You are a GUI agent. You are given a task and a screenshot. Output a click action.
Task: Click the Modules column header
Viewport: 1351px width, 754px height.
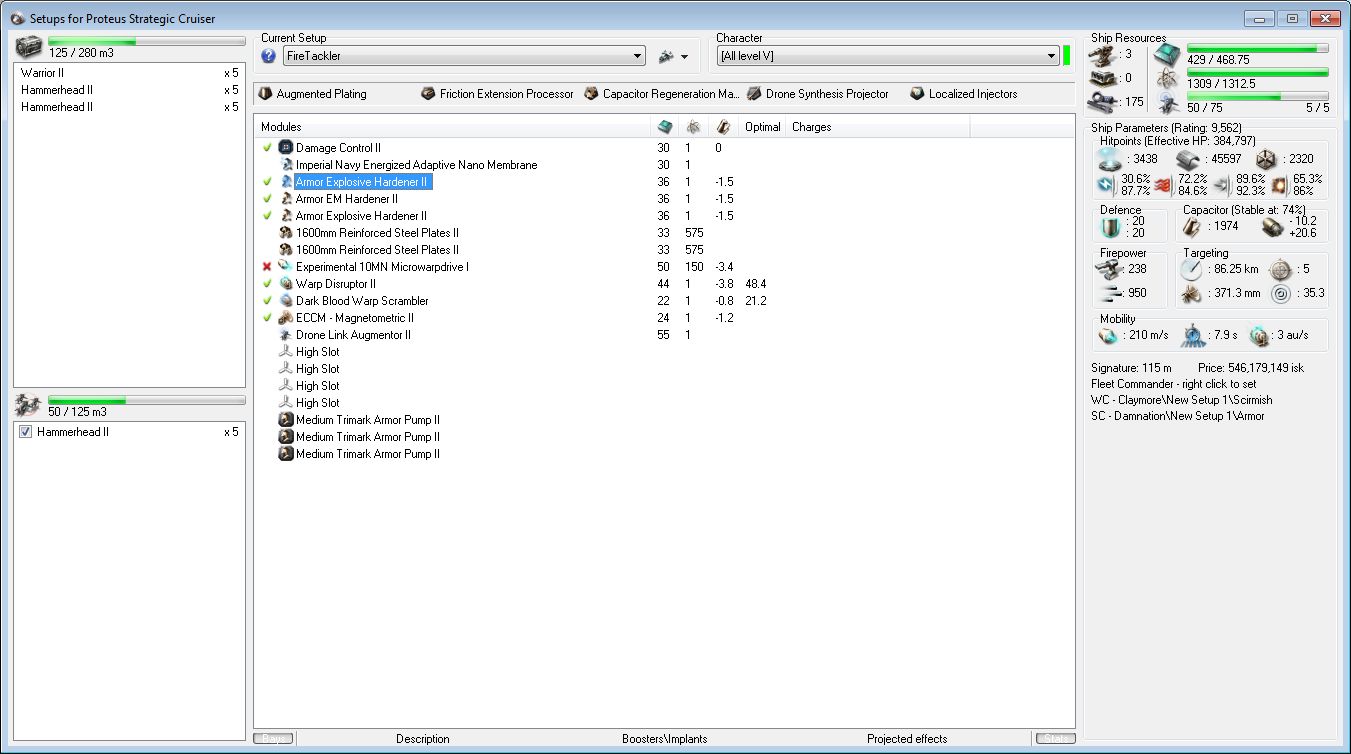tap(452, 127)
